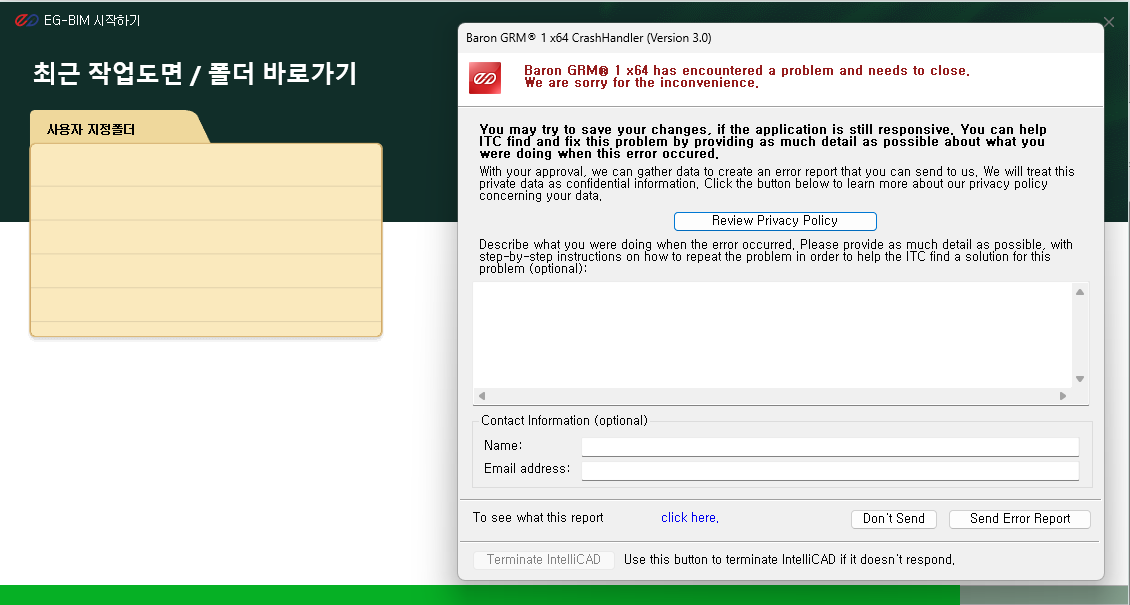
Task: Click the description box scroll down arrow
Action: (1080, 379)
